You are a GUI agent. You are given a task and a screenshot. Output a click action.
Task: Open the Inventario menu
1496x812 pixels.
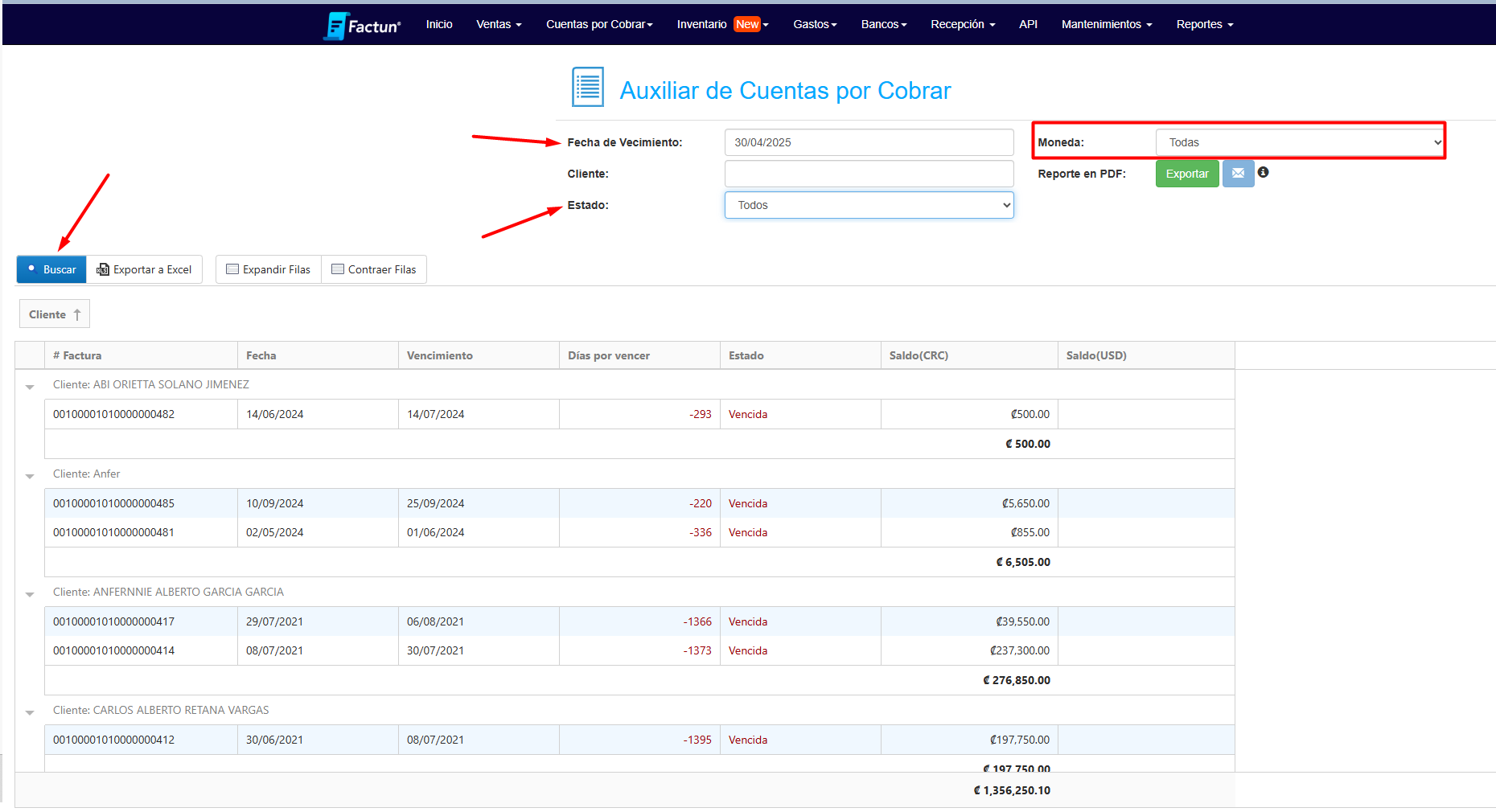722,24
